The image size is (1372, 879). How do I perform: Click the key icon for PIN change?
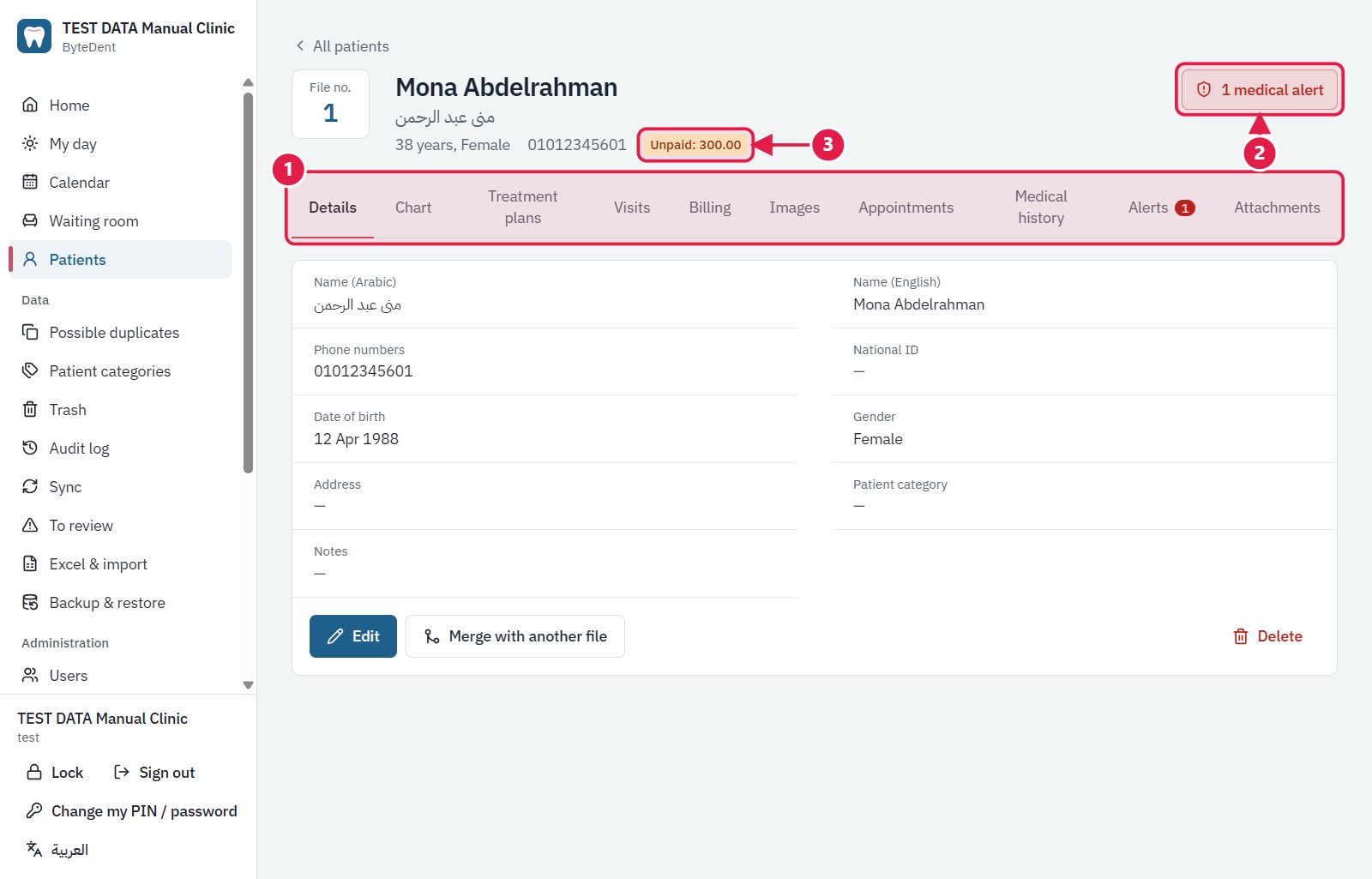click(34, 810)
